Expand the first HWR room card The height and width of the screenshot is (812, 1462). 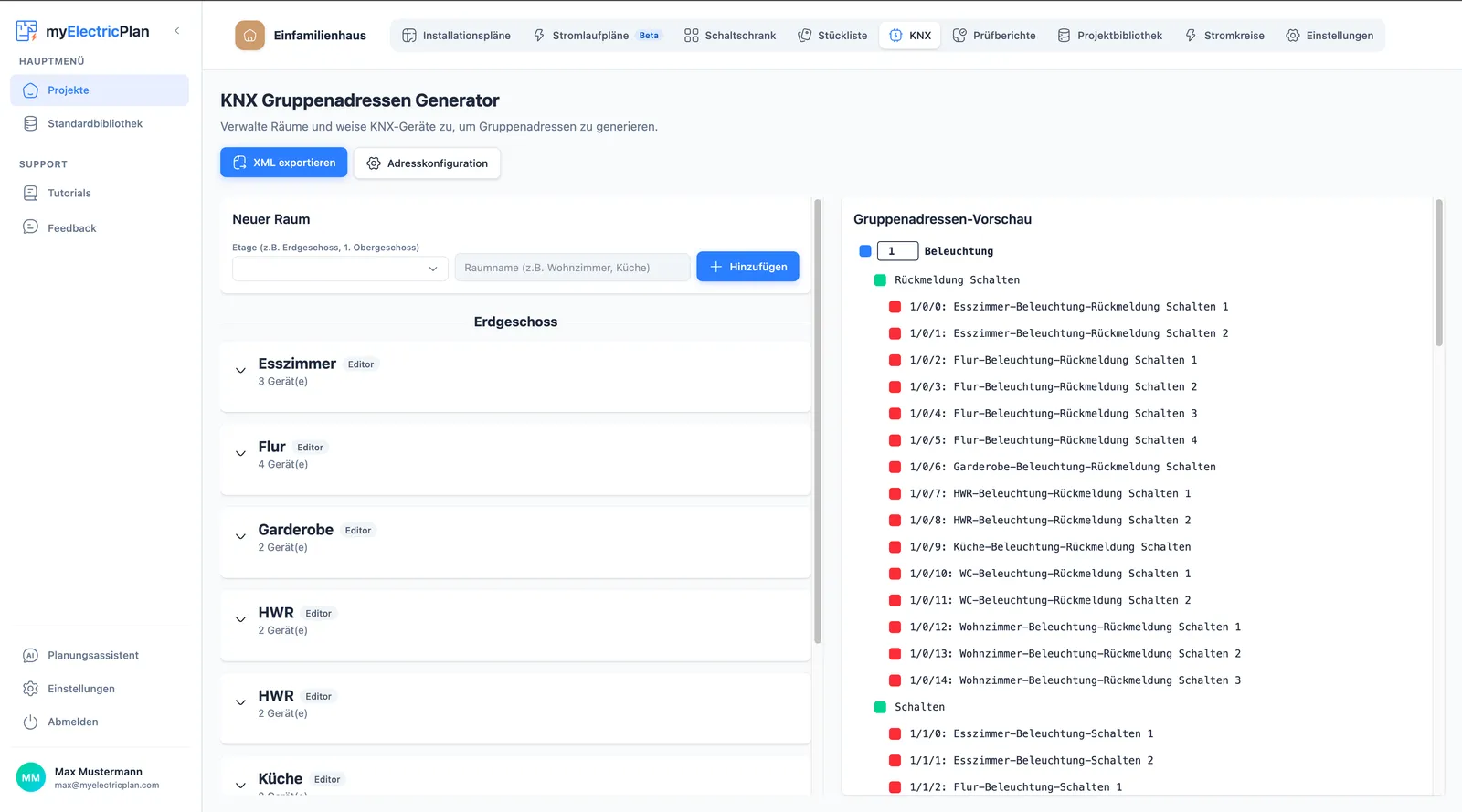point(240,620)
